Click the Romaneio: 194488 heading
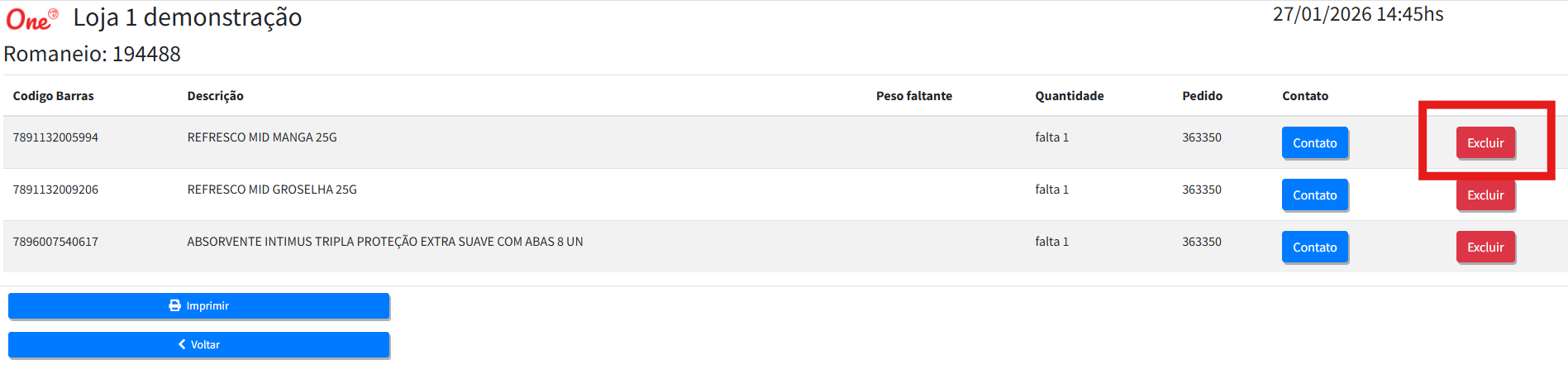 pyautogui.click(x=93, y=55)
